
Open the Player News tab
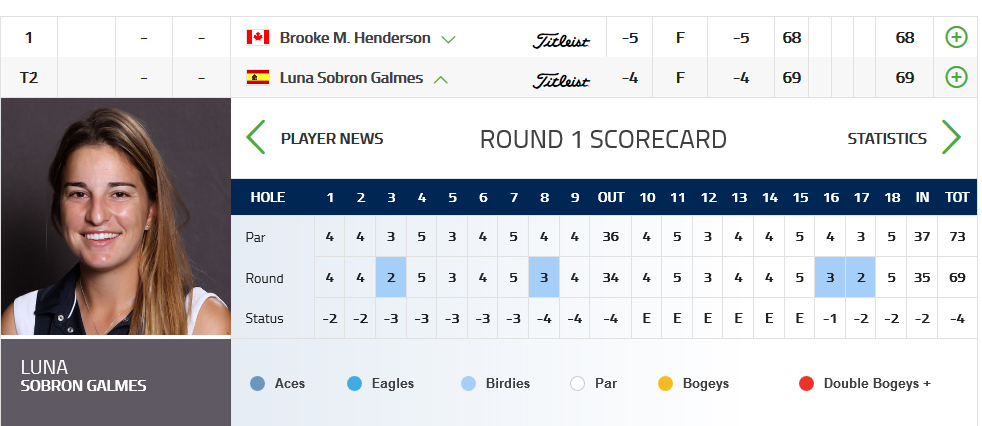click(x=332, y=139)
